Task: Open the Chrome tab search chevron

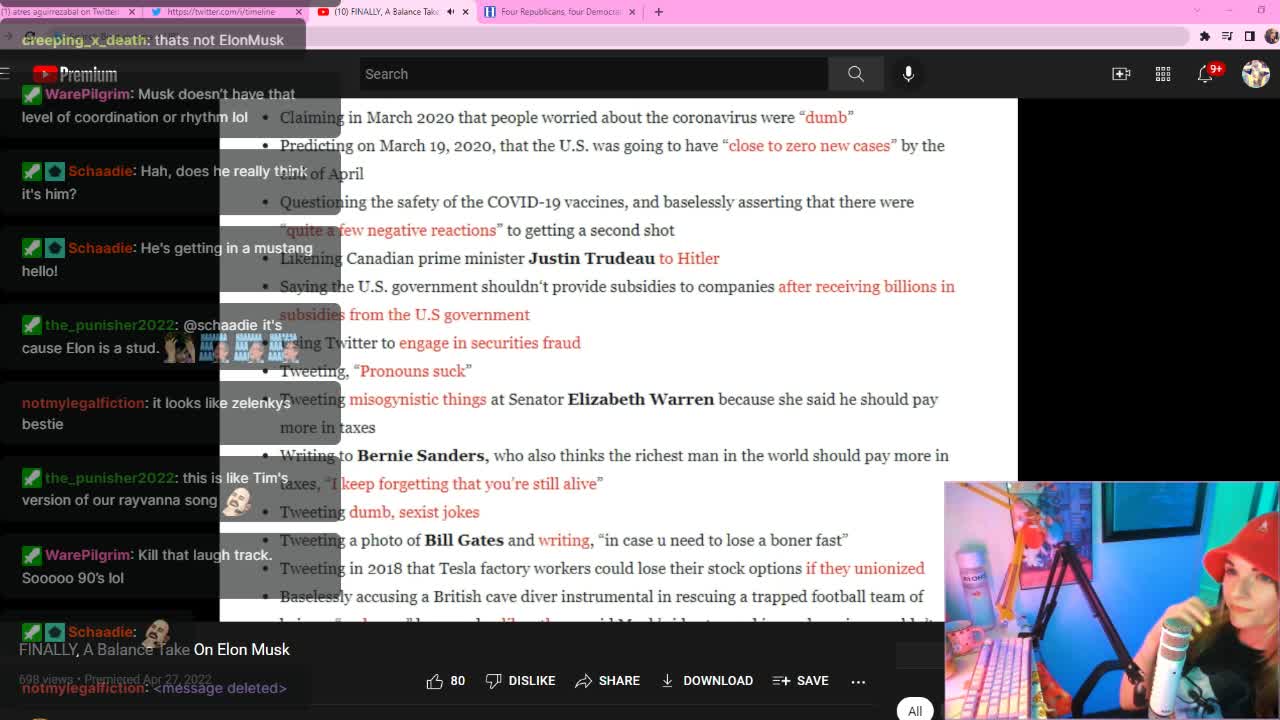Action: click(x=1197, y=11)
